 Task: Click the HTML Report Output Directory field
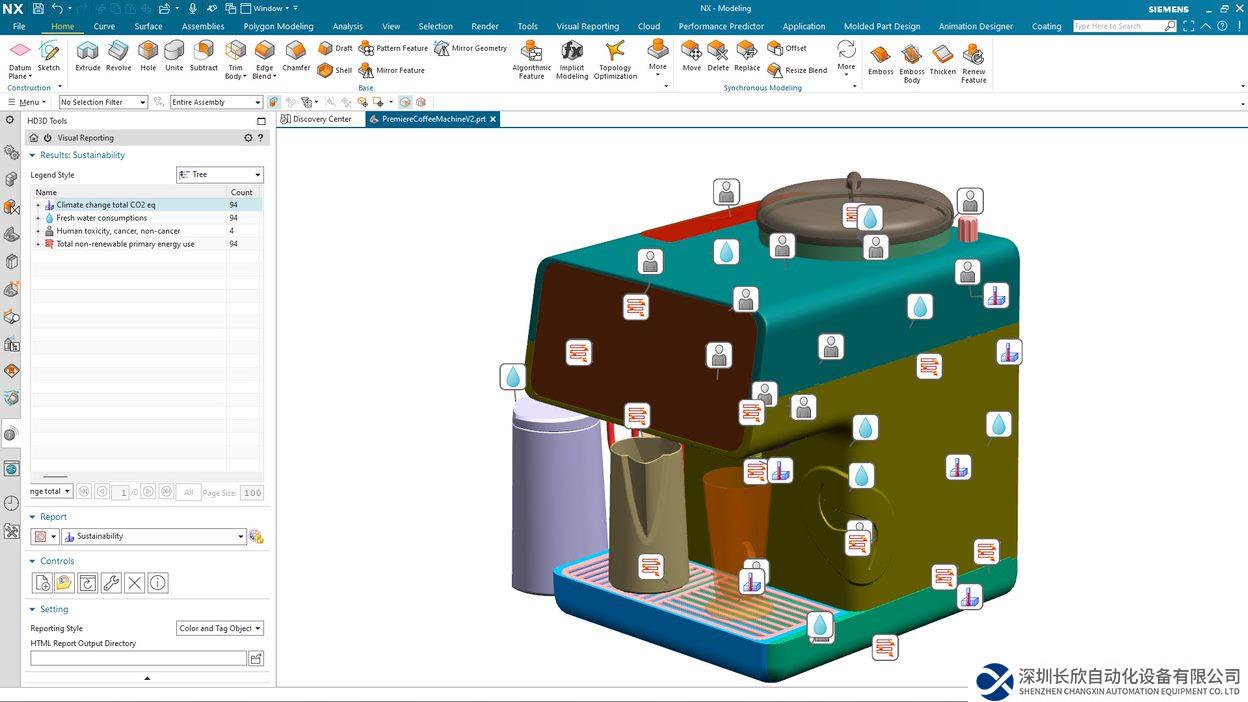click(138, 658)
